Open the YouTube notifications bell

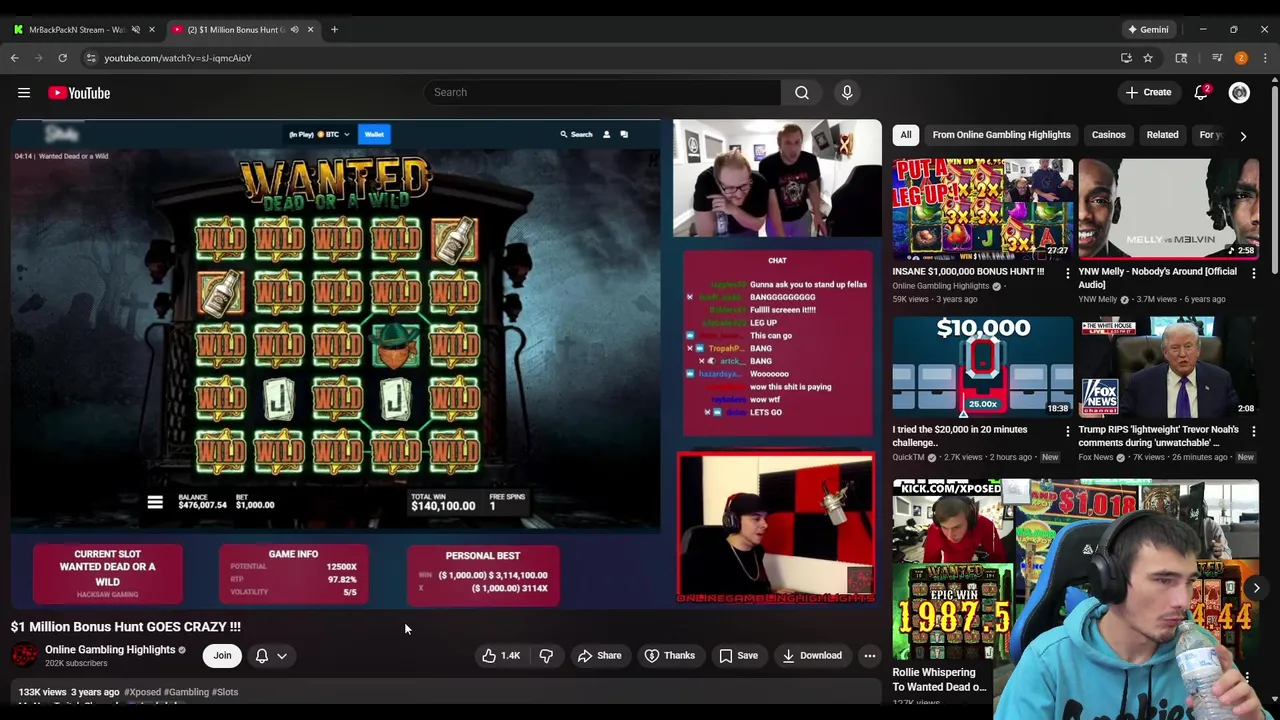click(1201, 92)
